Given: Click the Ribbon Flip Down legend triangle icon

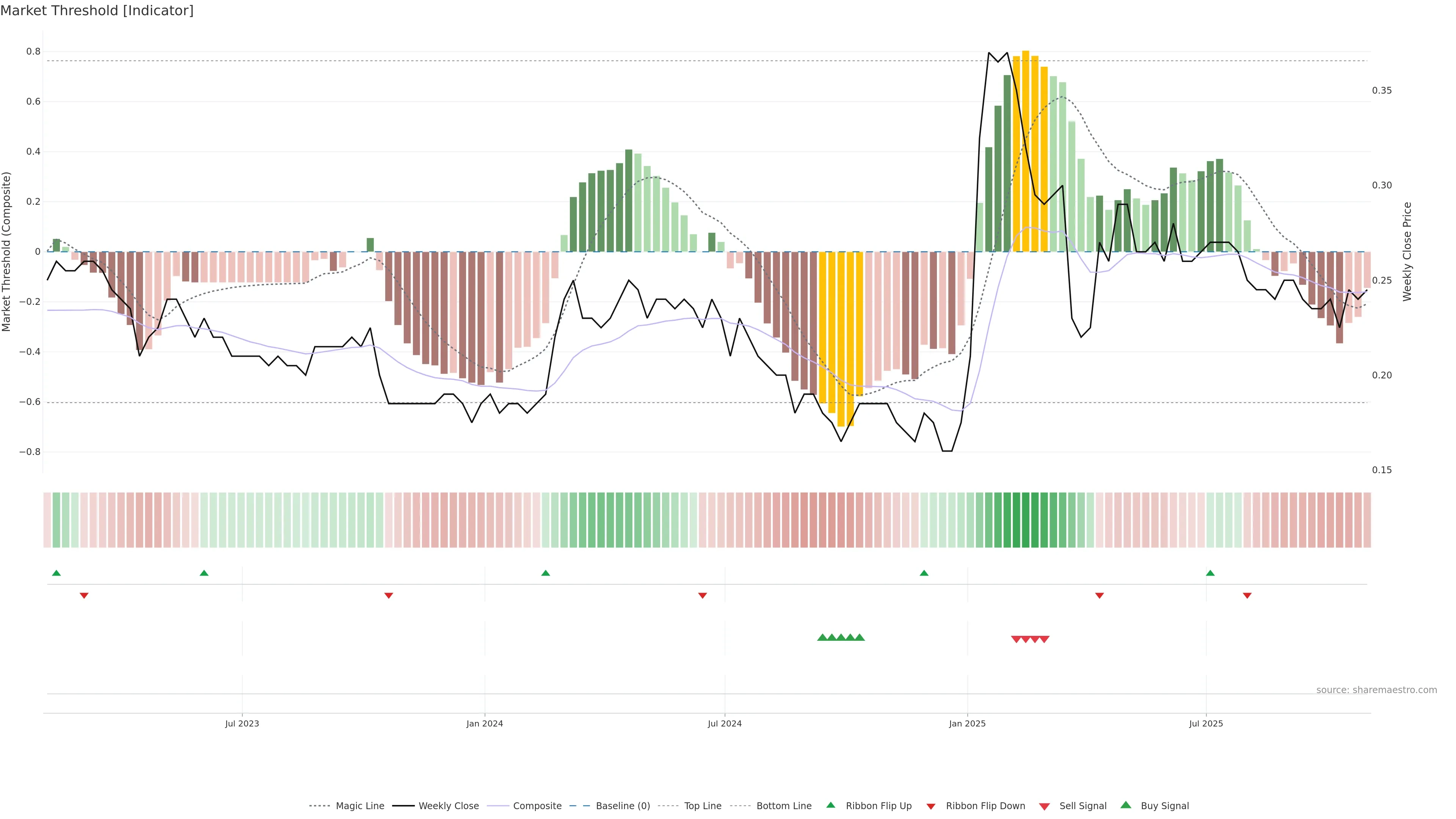Looking at the screenshot, I should tap(931, 806).
